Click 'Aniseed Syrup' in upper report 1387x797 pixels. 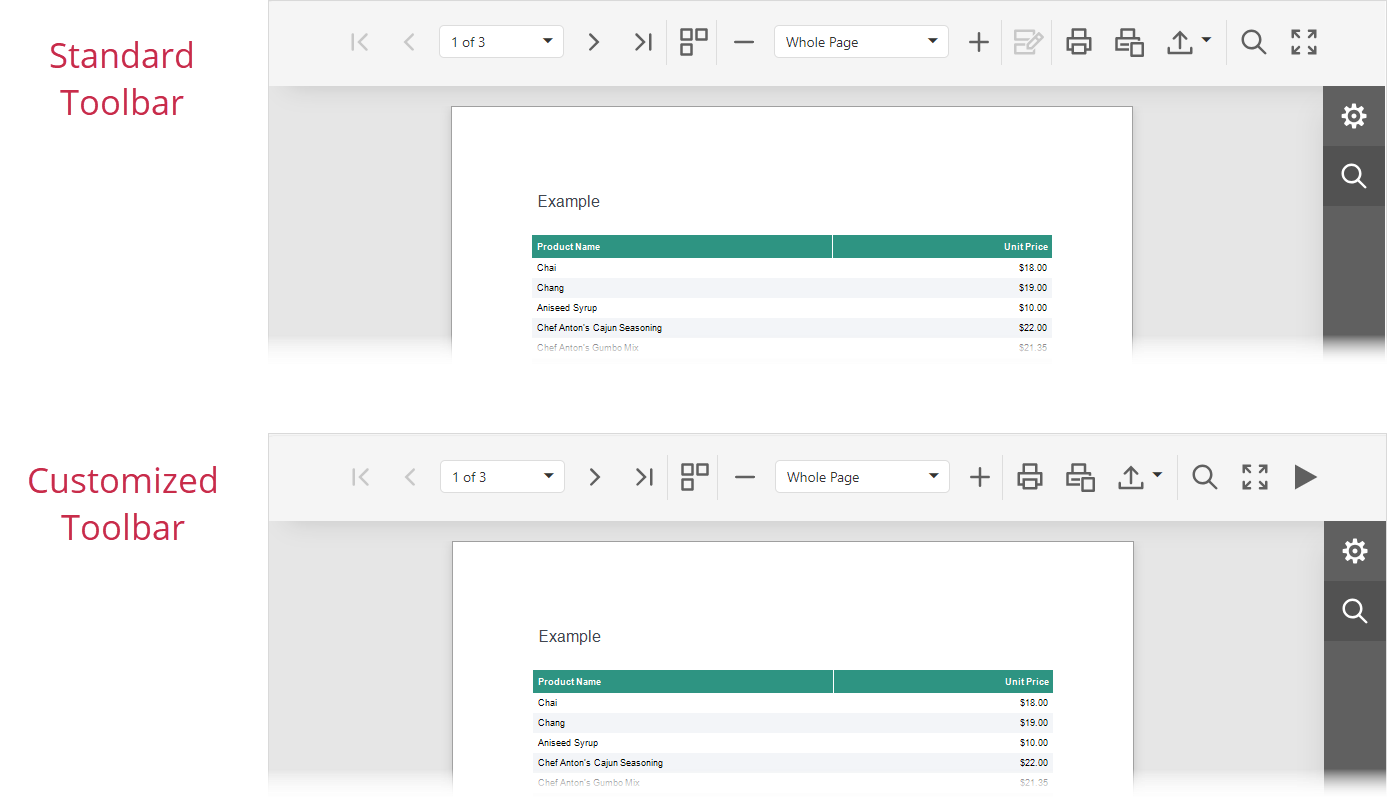pos(567,308)
